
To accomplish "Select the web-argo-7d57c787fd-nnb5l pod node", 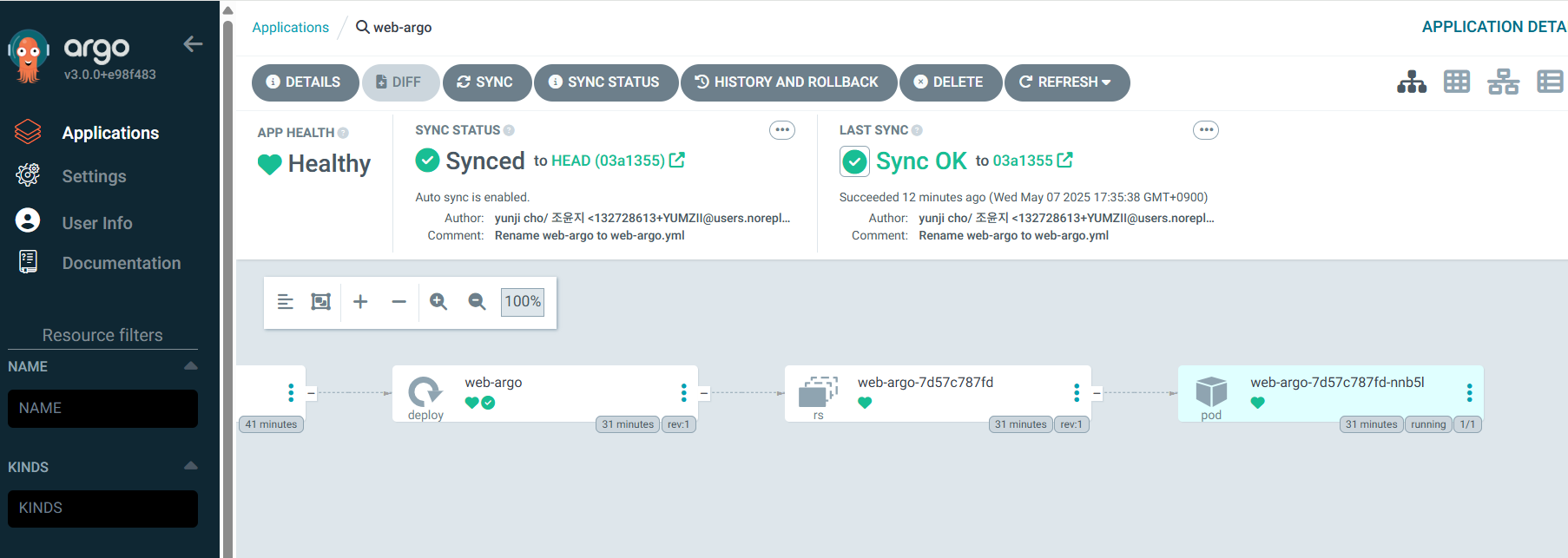I will tap(1330, 393).
